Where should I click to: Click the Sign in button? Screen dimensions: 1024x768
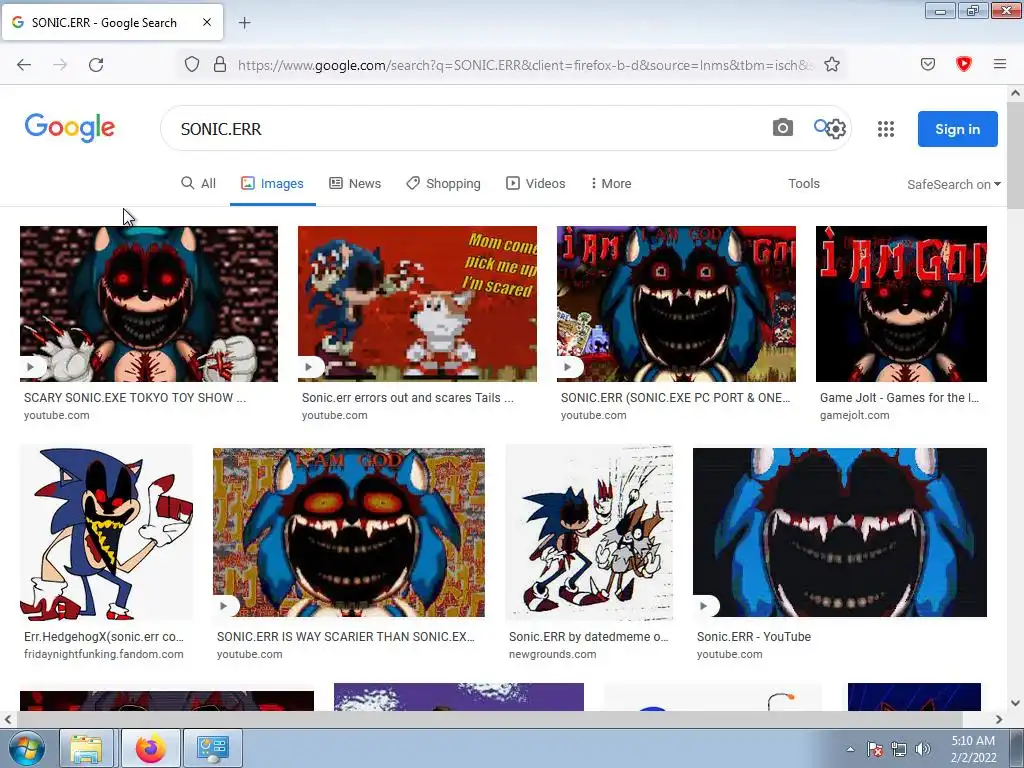tap(957, 129)
